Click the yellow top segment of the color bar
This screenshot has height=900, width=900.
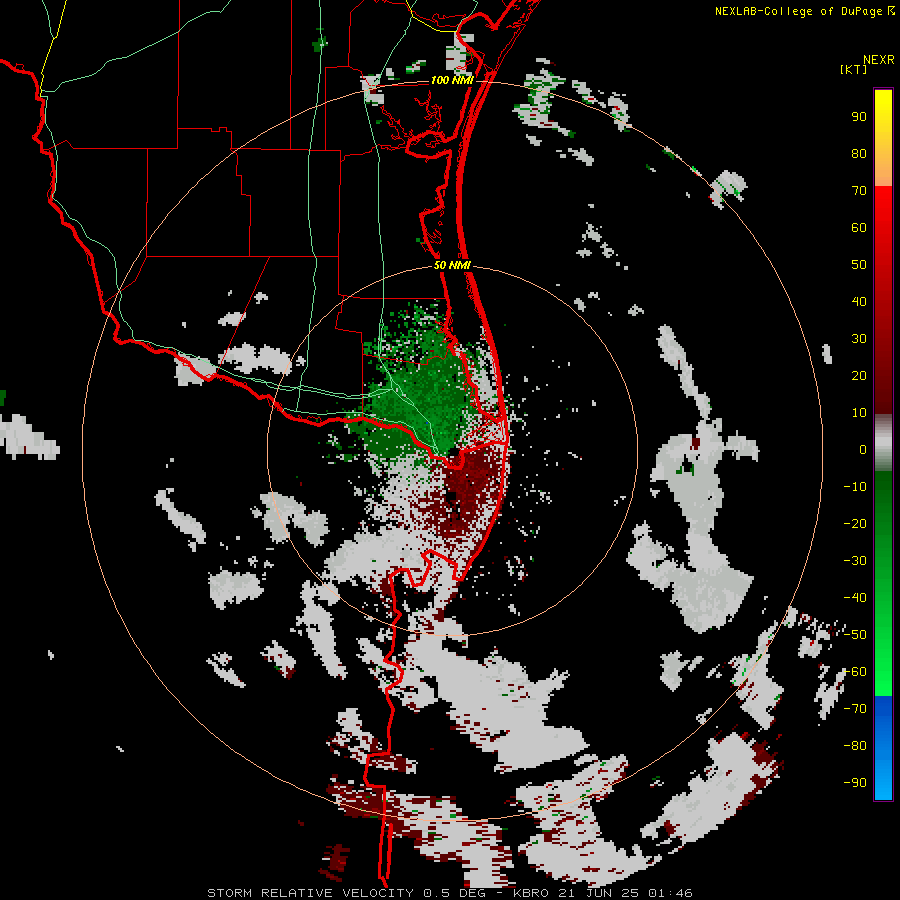883,138
